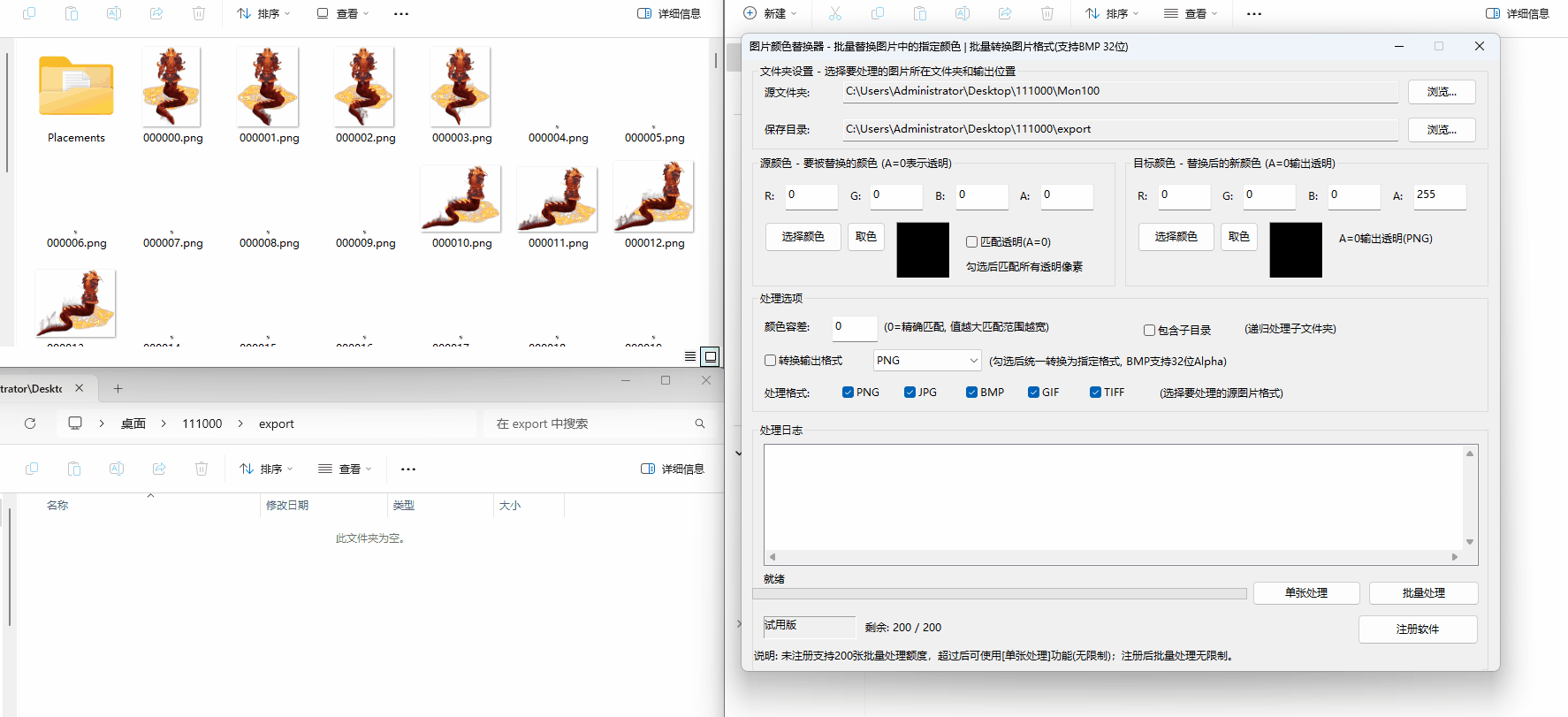Click the 桌面 breadcrumb in export window
The height and width of the screenshot is (717, 1568).
[x=133, y=423]
